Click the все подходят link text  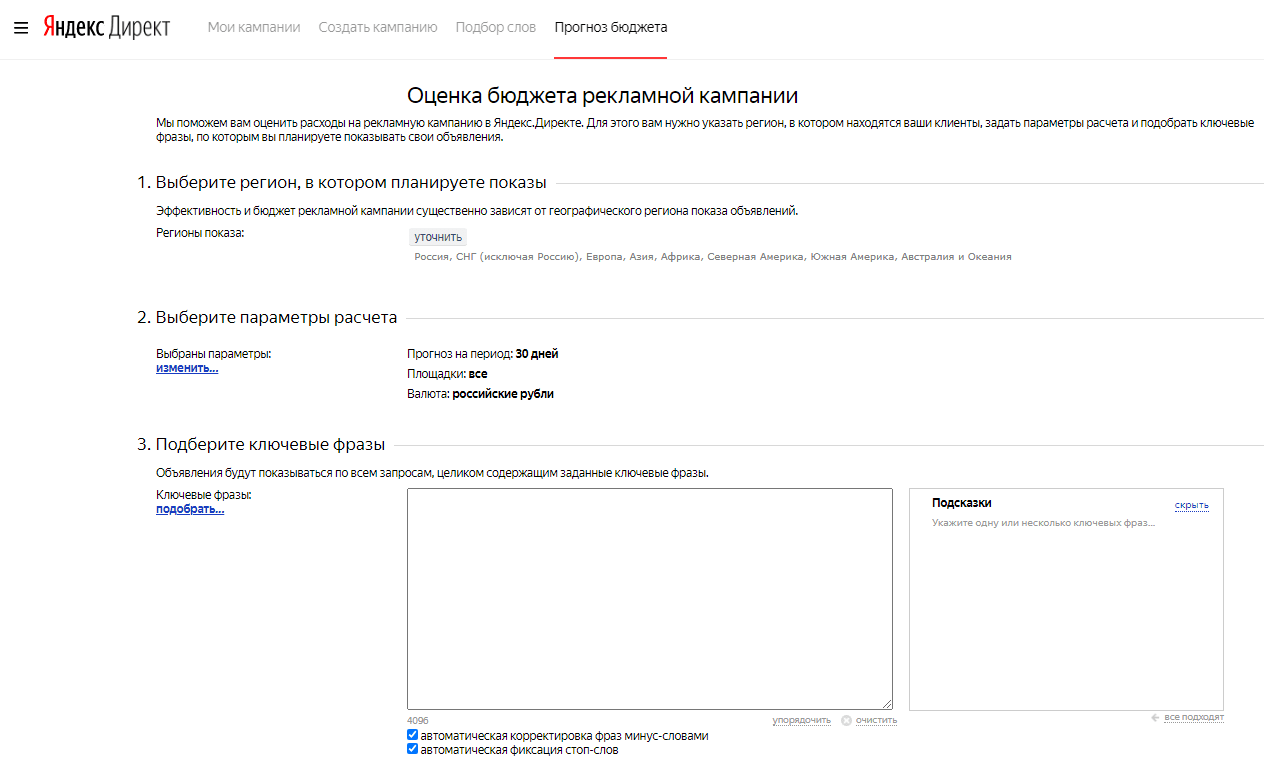[1193, 717]
